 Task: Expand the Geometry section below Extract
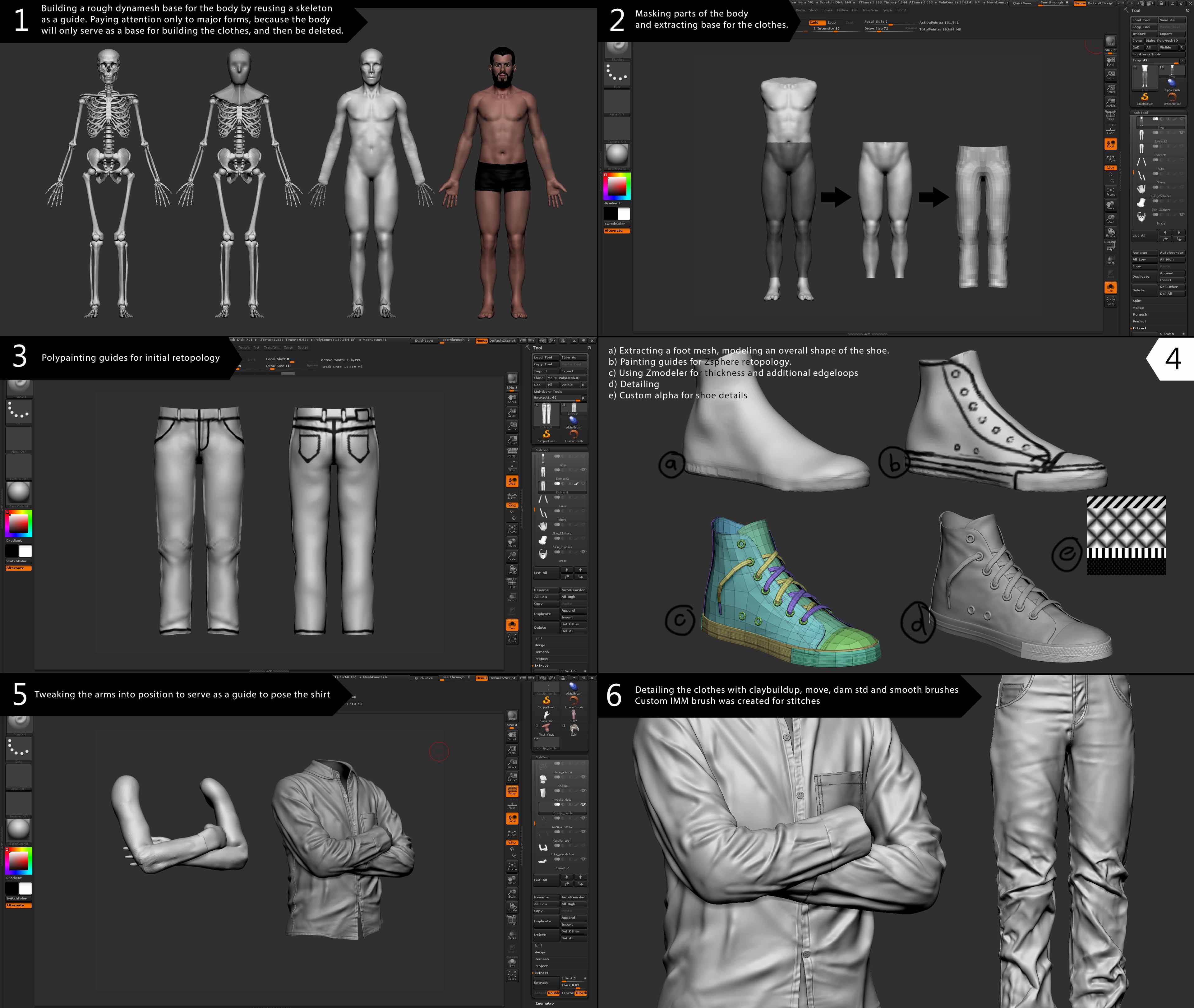point(544,1003)
